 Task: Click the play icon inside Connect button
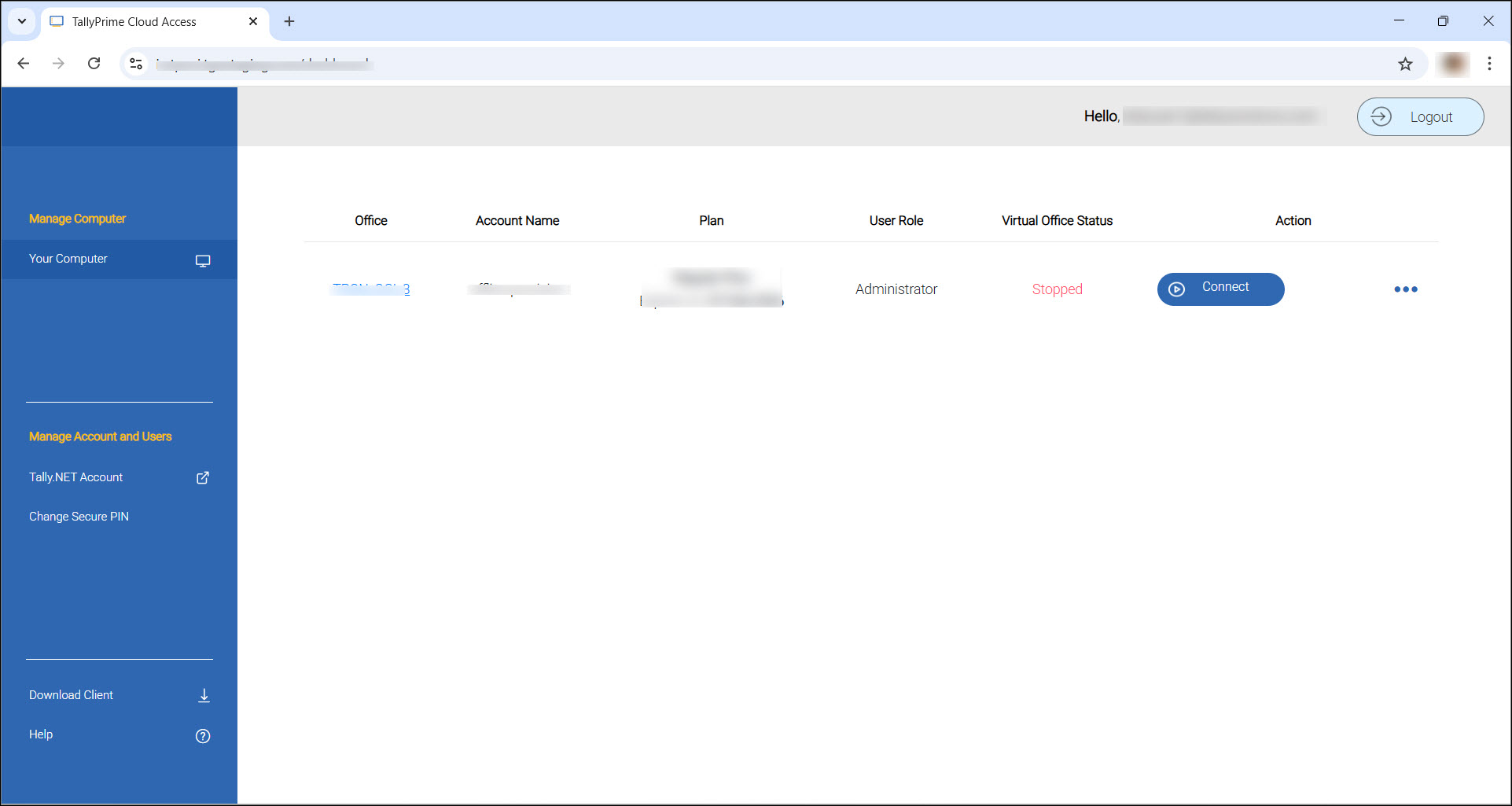(1176, 289)
